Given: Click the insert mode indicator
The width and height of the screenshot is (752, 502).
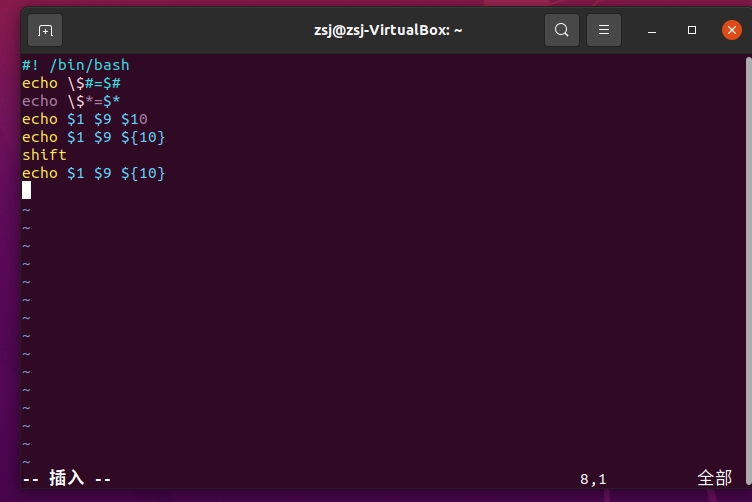Looking at the screenshot, I should pos(67,479).
